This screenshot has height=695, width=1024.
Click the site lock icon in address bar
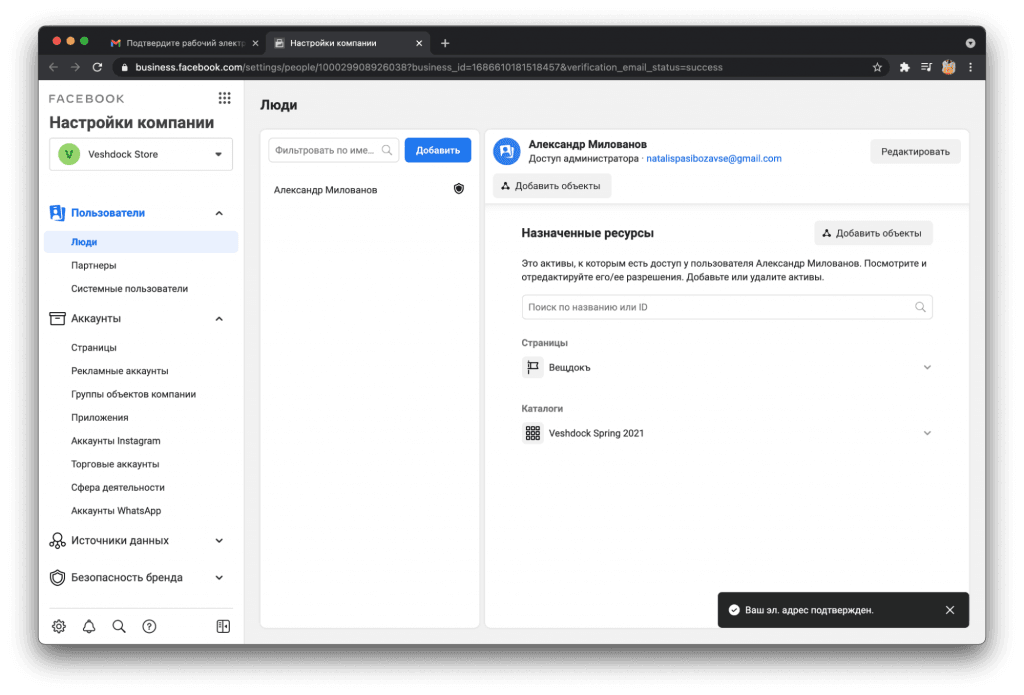125,67
